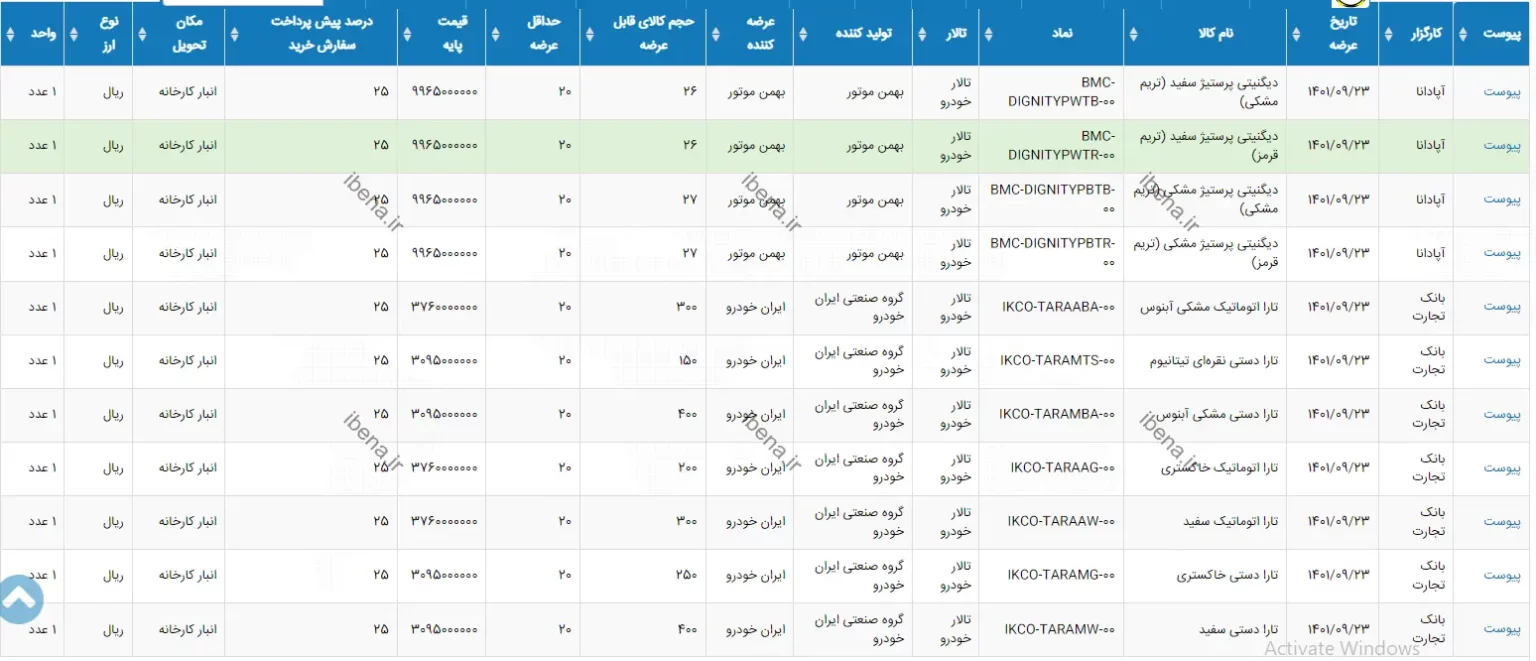1536x661 pixels.
Task: Open پیوست link for IKCO-TARAAG-00 row
Action: 1501,468
